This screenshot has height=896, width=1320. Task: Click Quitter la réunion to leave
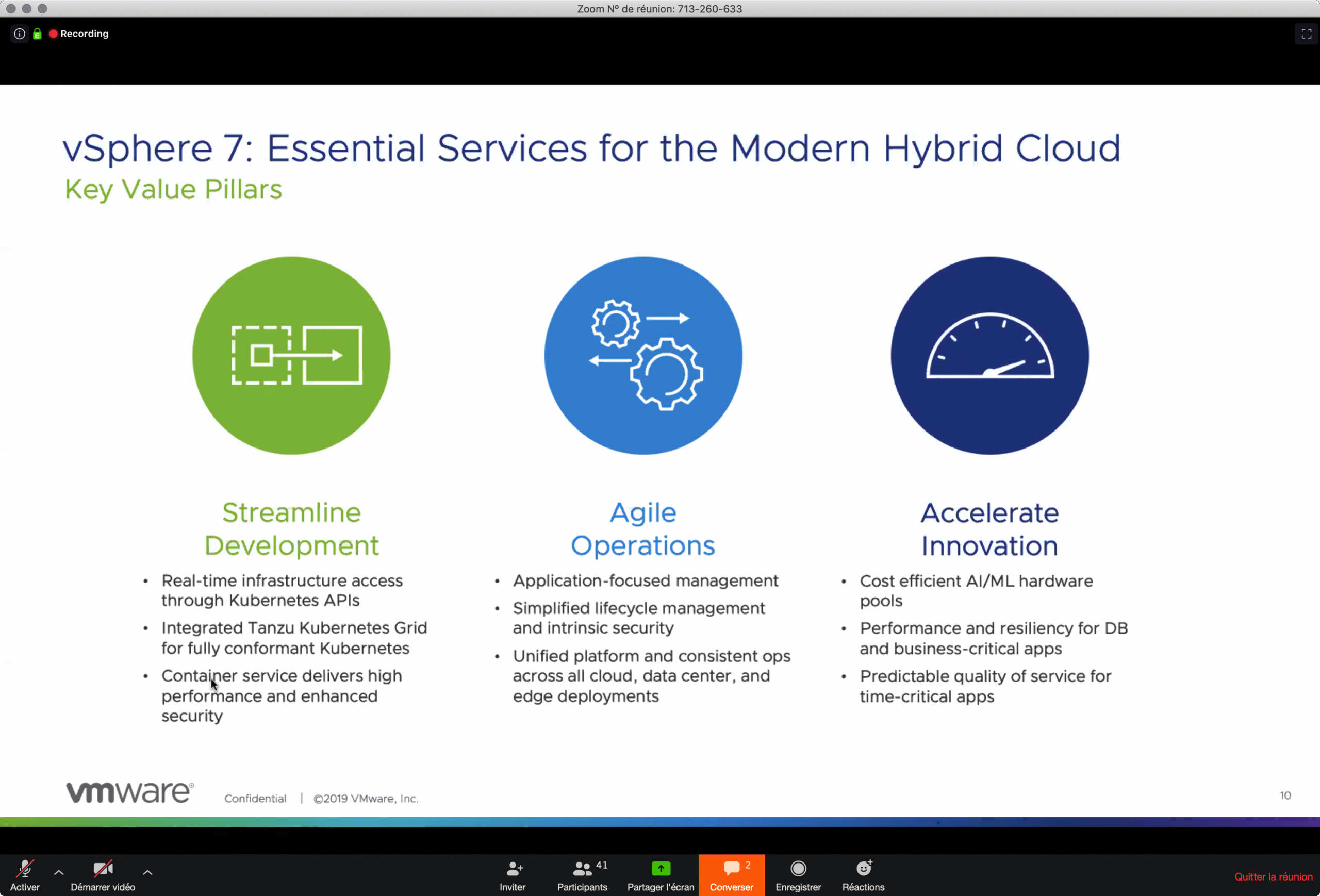[1273, 877]
